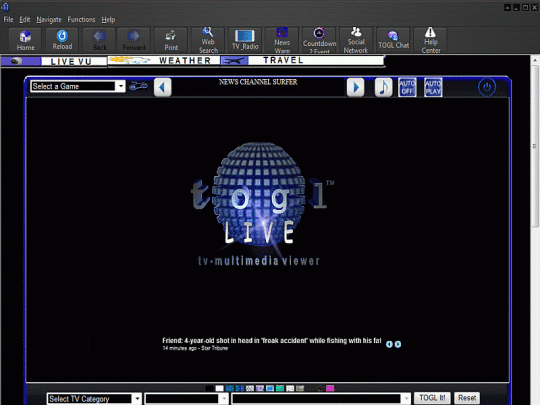
Task: Open Web Search tool
Action: pos(208,40)
